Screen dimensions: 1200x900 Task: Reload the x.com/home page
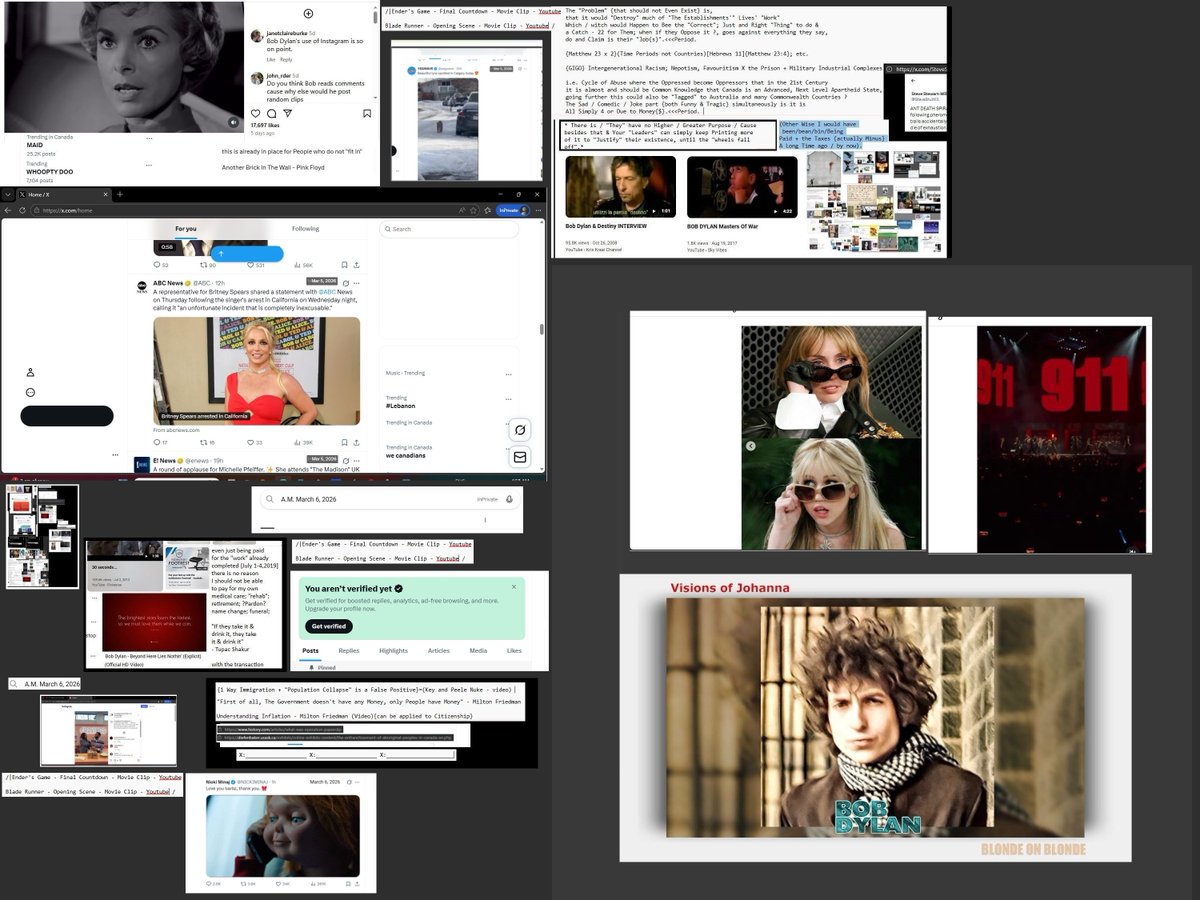click(23, 210)
